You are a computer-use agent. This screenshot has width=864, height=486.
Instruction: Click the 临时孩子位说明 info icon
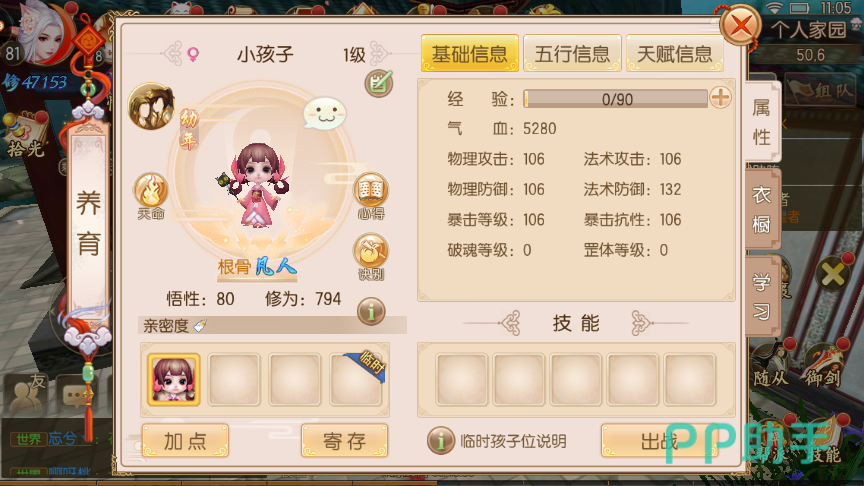pos(441,441)
